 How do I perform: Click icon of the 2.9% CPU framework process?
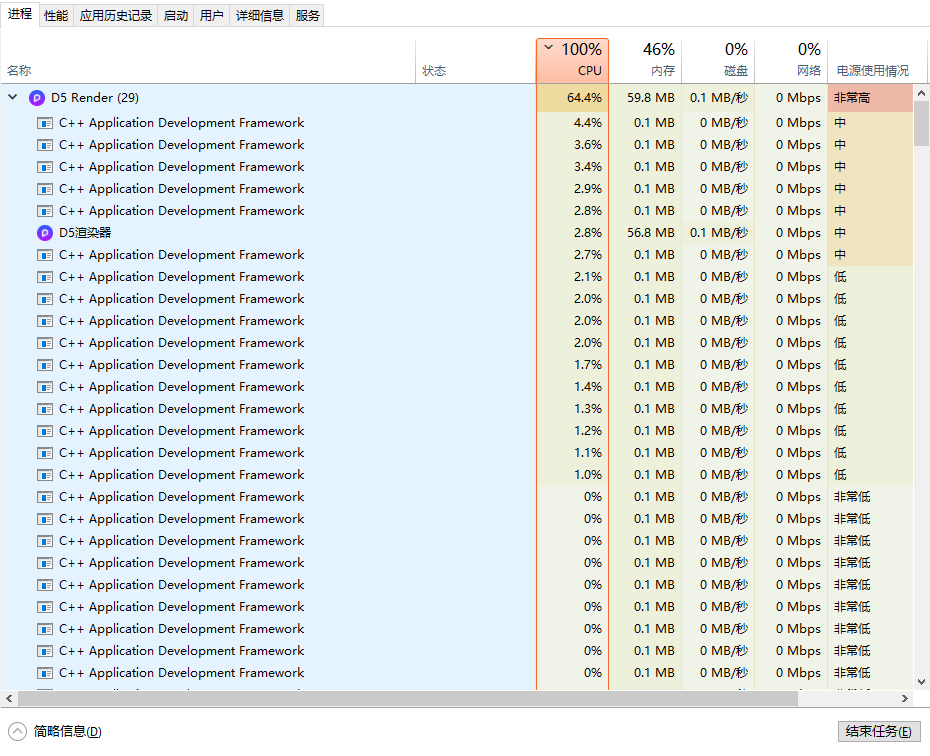coord(44,189)
